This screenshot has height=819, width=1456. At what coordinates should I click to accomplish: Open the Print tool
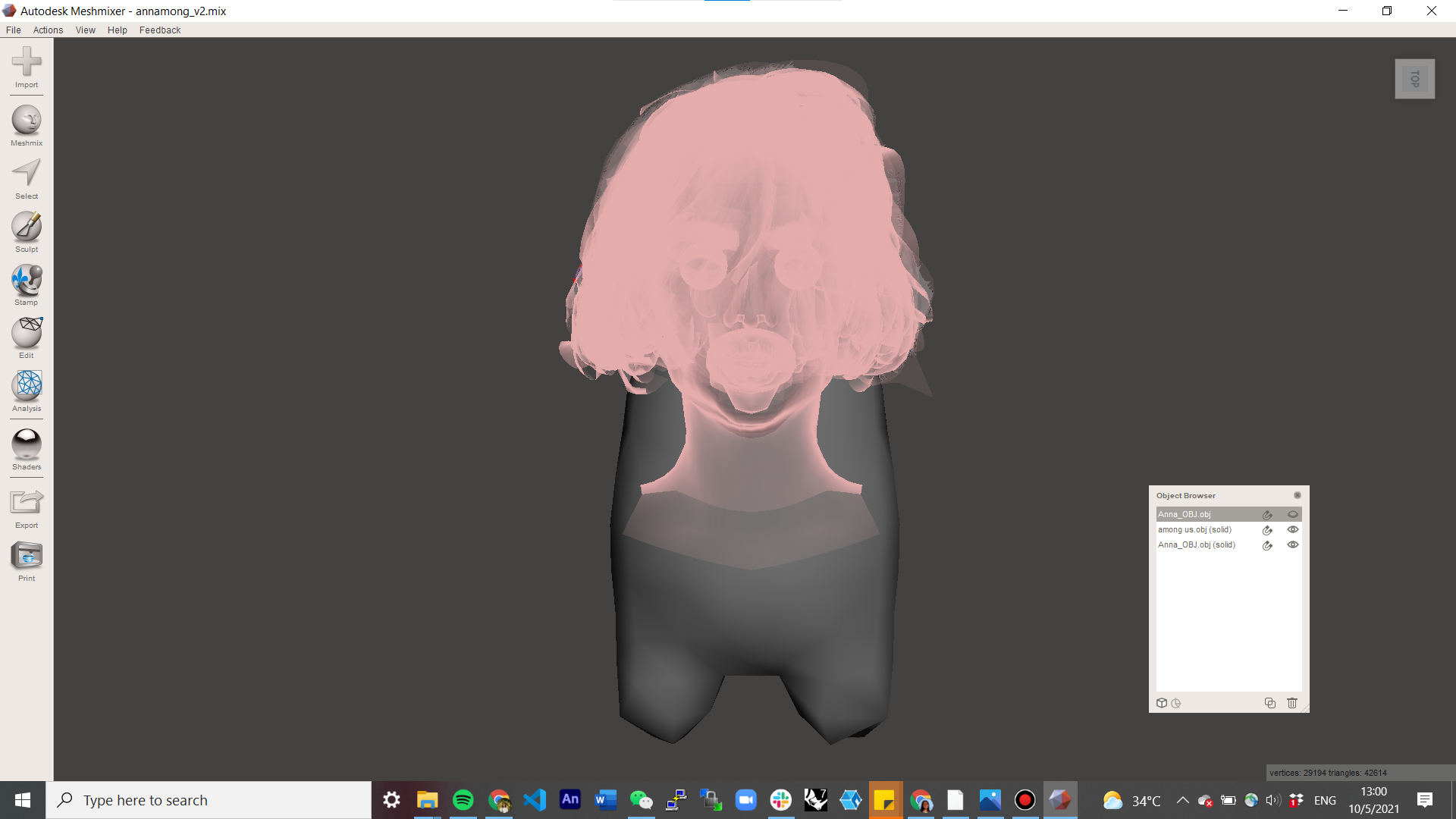pos(27,561)
